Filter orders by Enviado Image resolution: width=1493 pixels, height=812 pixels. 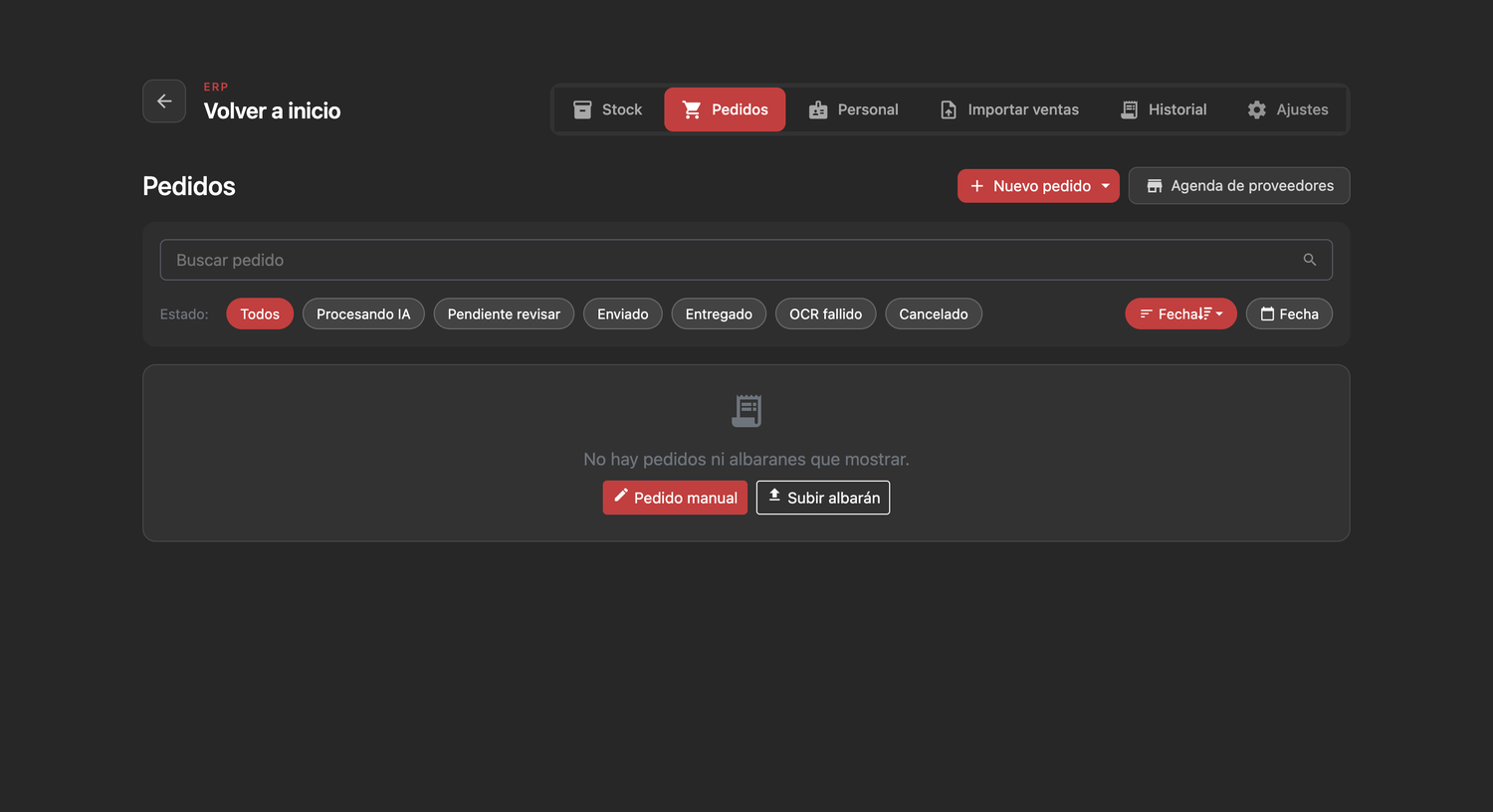pyautogui.click(x=623, y=314)
